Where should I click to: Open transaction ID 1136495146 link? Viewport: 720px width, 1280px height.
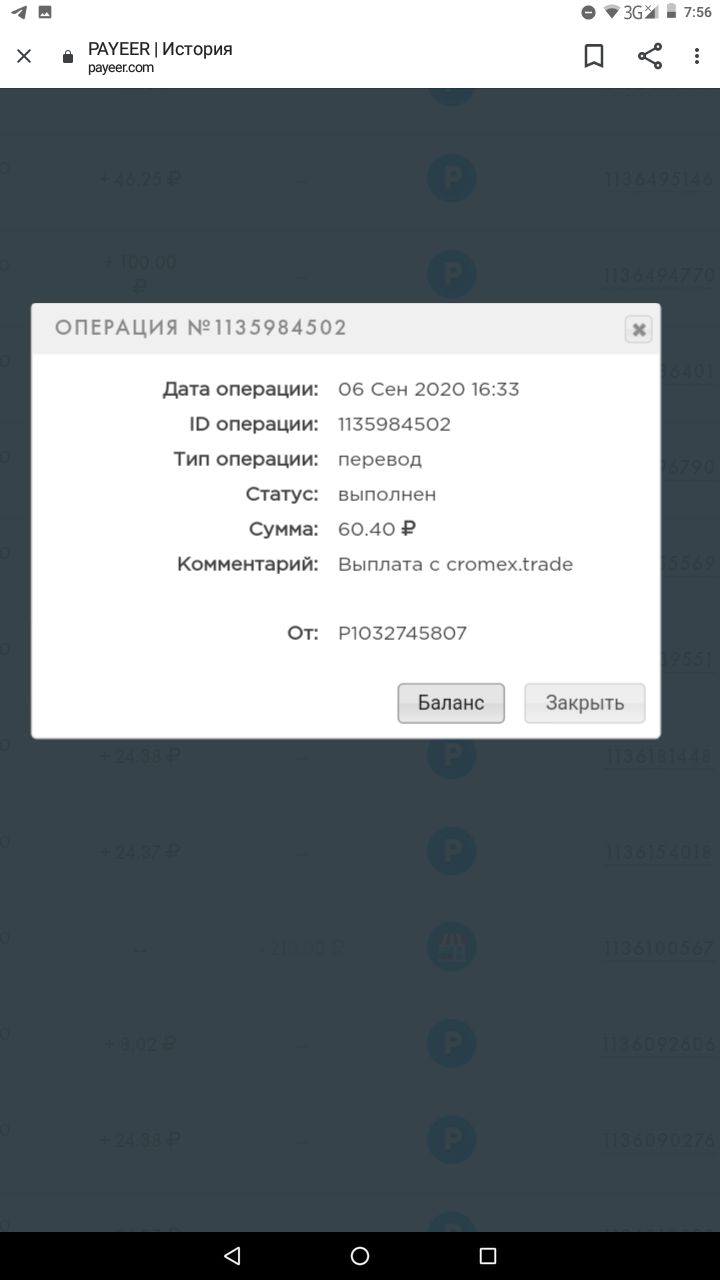[659, 179]
